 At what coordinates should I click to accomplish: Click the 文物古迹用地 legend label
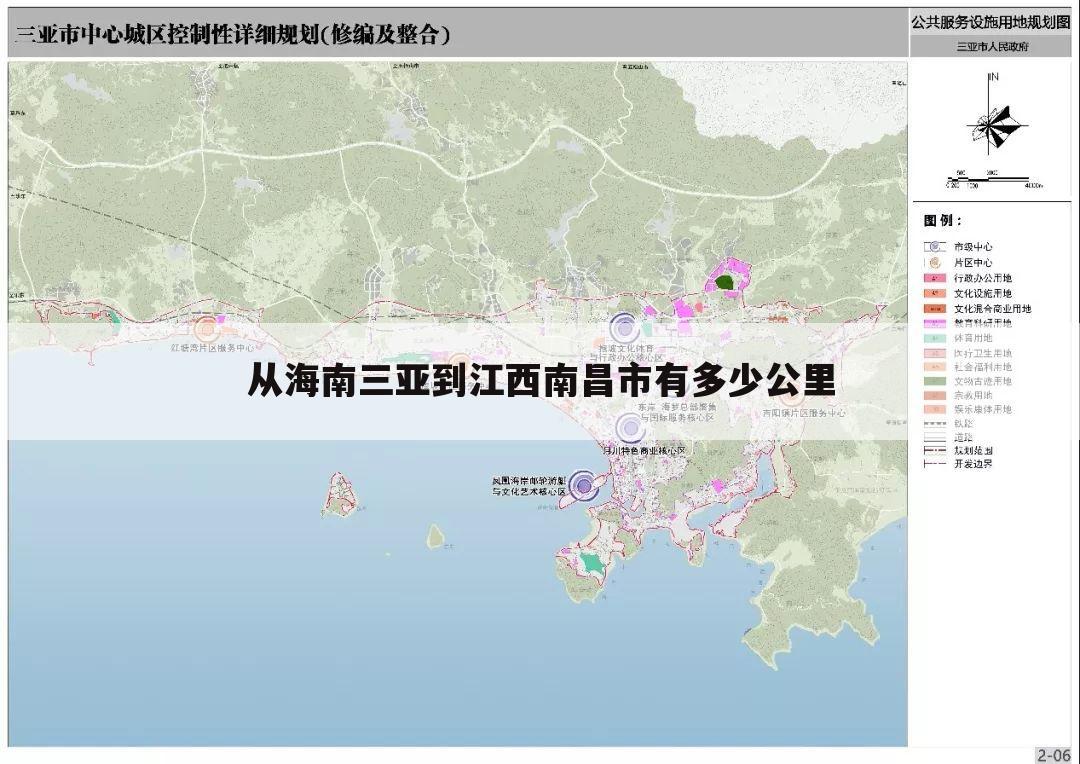coord(982,381)
